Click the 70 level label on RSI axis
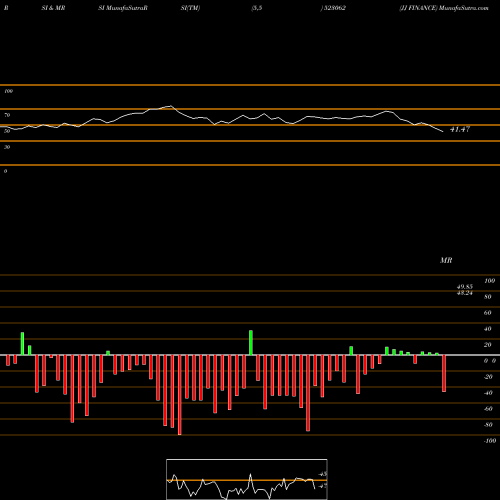The image size is (500, 500). (x=7, y=115)
